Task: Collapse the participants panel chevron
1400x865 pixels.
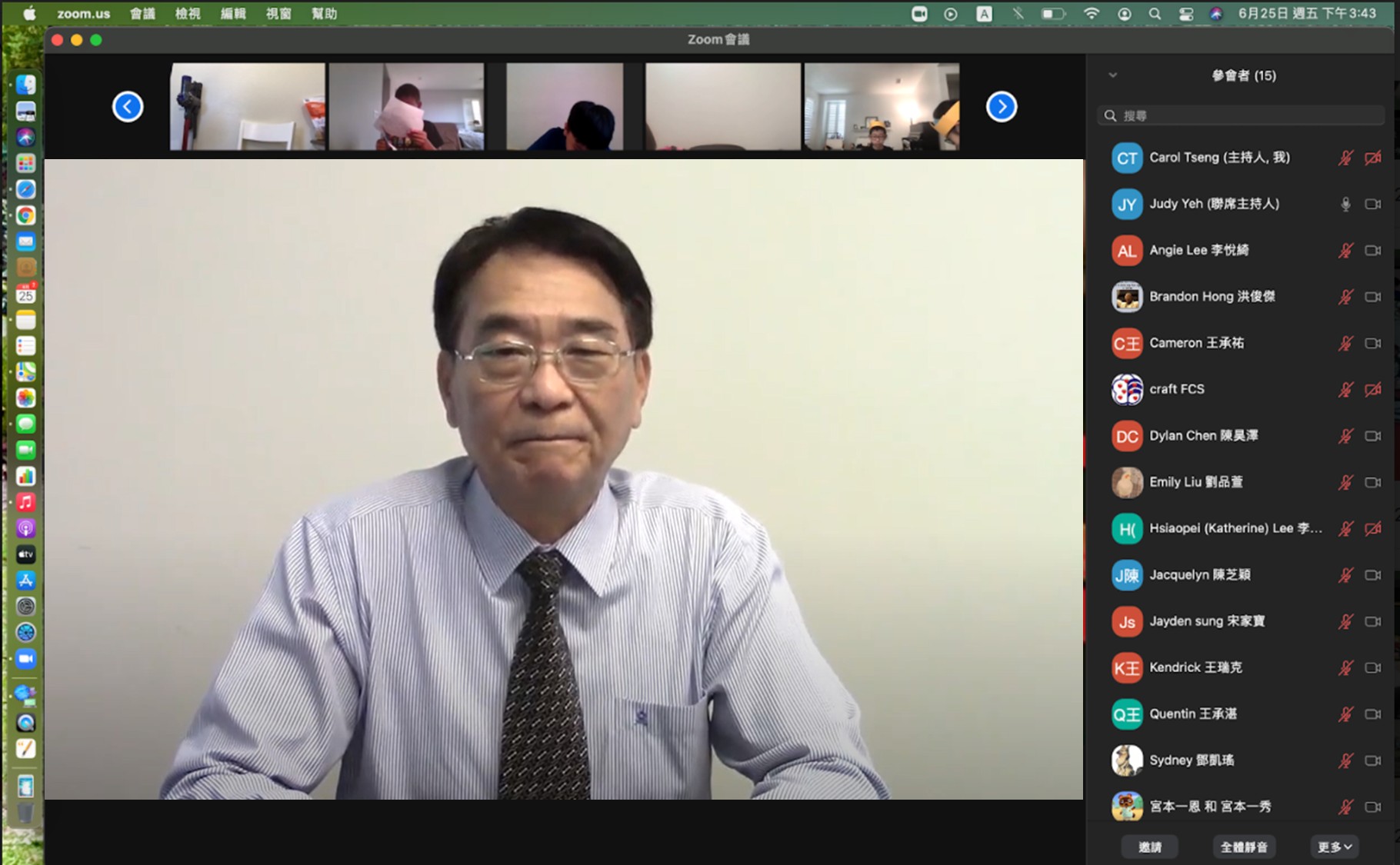Action: (1112, 75)
